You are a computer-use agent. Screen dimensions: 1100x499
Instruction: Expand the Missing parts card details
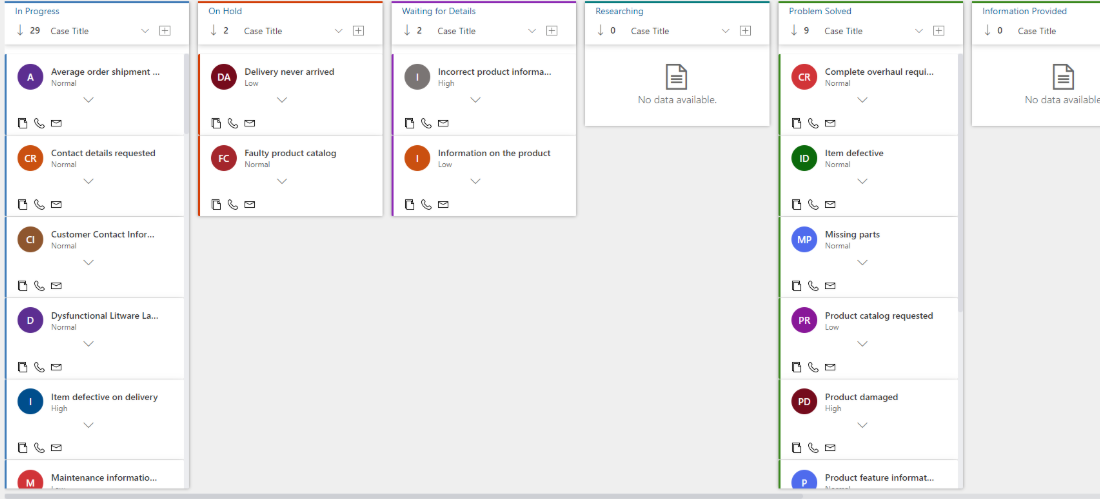863,262
